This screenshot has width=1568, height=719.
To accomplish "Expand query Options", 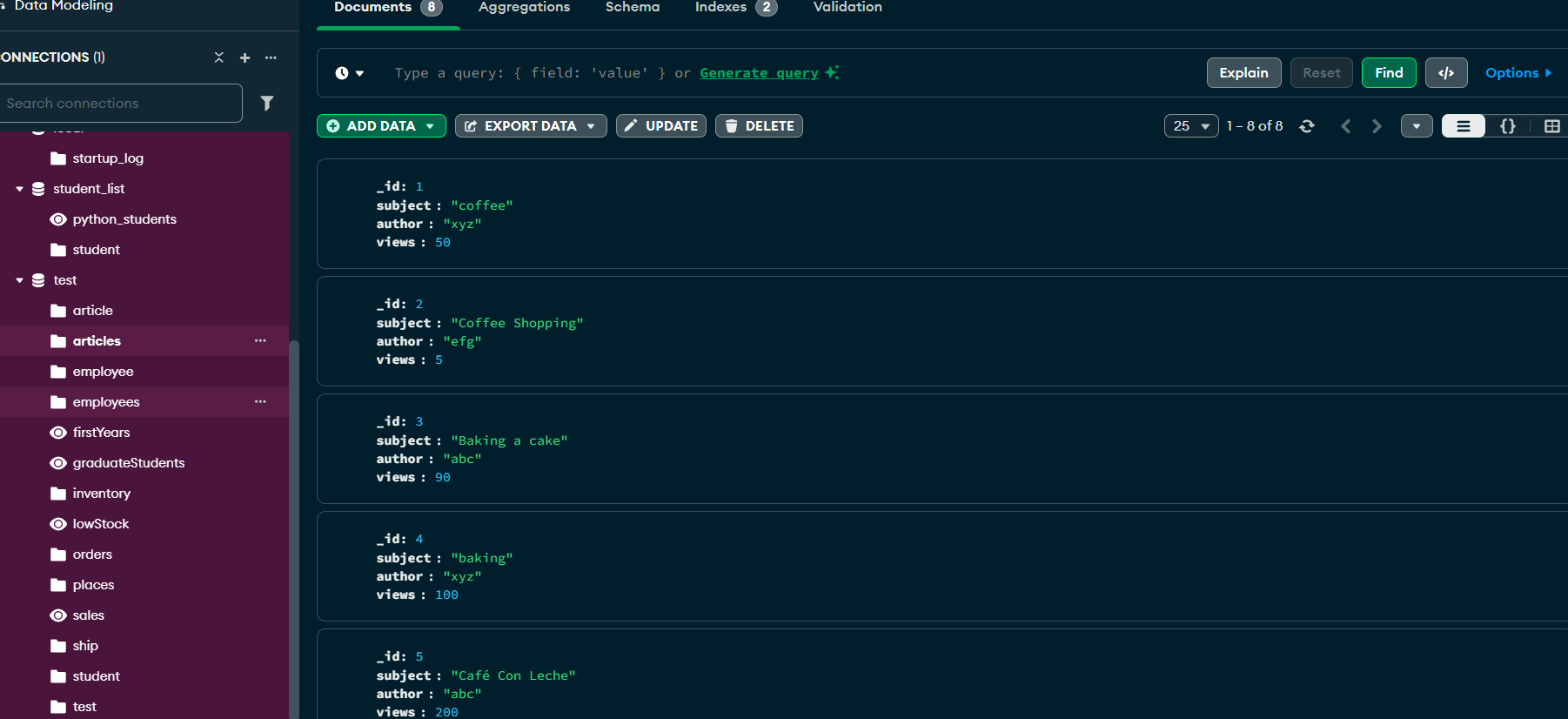I will tap(1518, 73).
